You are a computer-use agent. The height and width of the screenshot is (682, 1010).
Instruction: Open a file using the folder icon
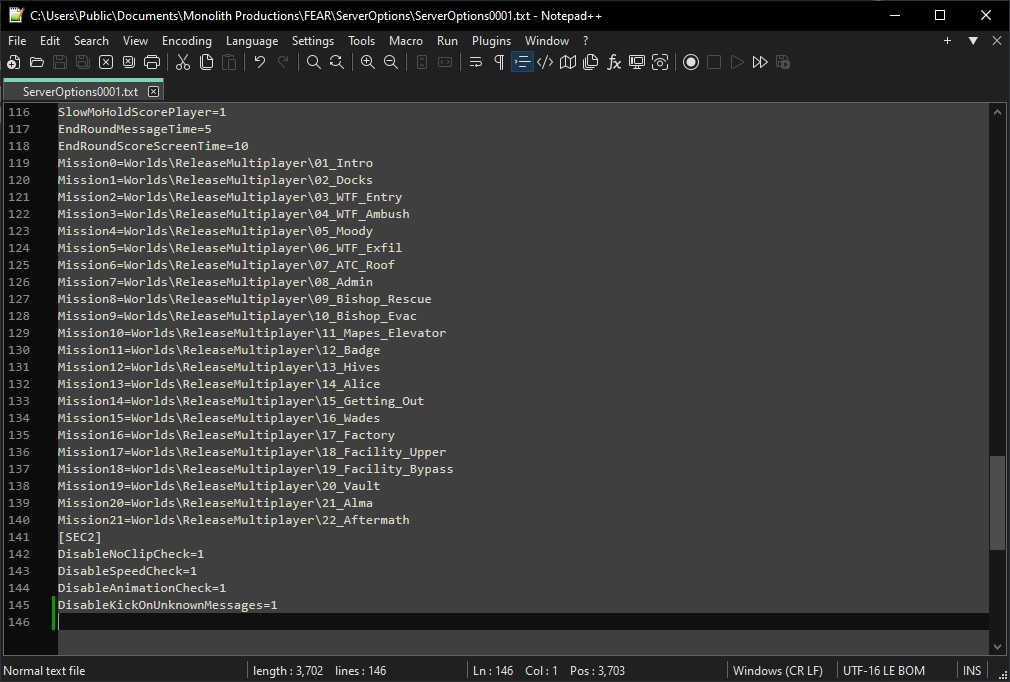(37, 62)
